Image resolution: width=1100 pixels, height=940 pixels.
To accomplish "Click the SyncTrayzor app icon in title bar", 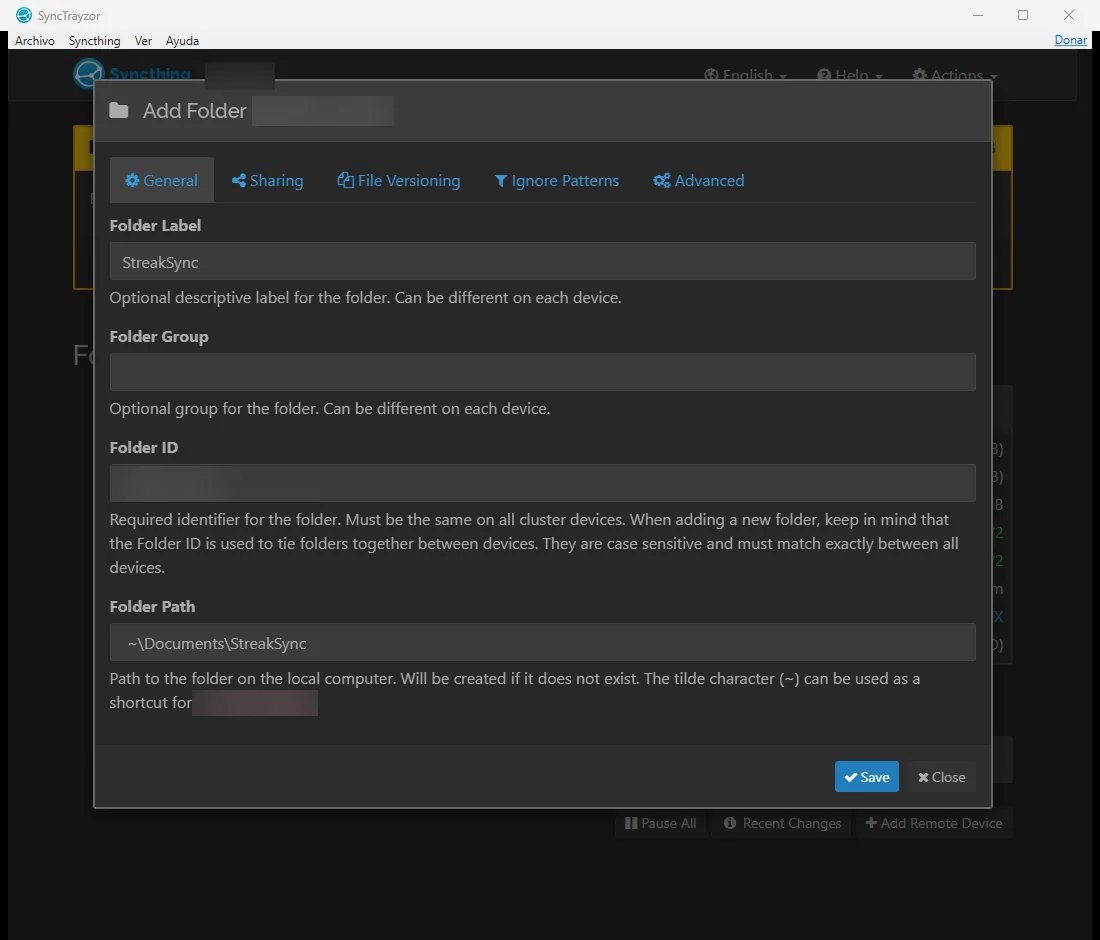I will (24, 15).
